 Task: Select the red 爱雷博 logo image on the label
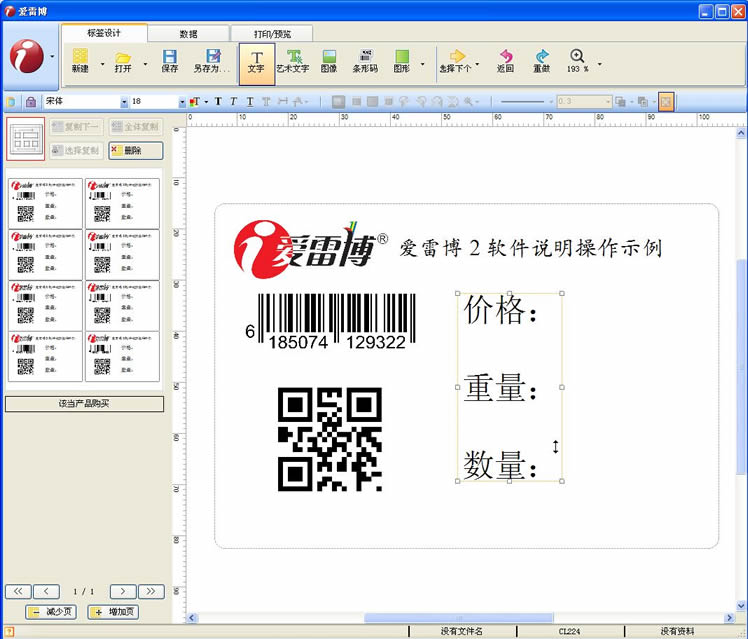[x=311, y=249]
